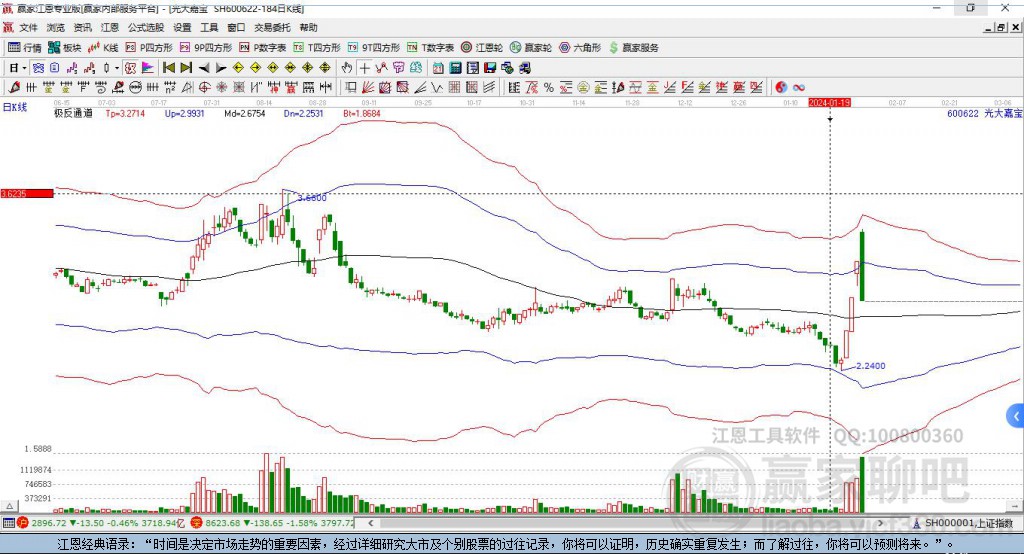Screen dimensions: 1024x554
Task: Expand the blue side panel arrow
Action: coord(1016,416)
